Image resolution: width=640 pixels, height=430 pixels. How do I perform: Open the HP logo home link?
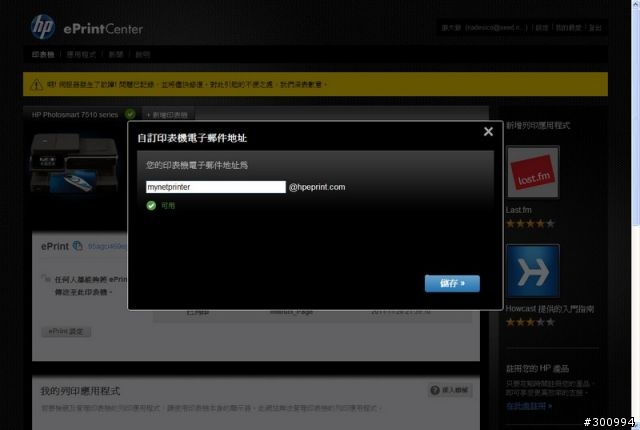tap(43, 27)
